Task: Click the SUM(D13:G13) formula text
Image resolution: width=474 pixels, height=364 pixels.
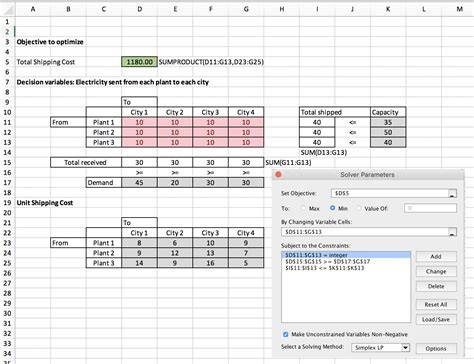Action: pos(324,152)
